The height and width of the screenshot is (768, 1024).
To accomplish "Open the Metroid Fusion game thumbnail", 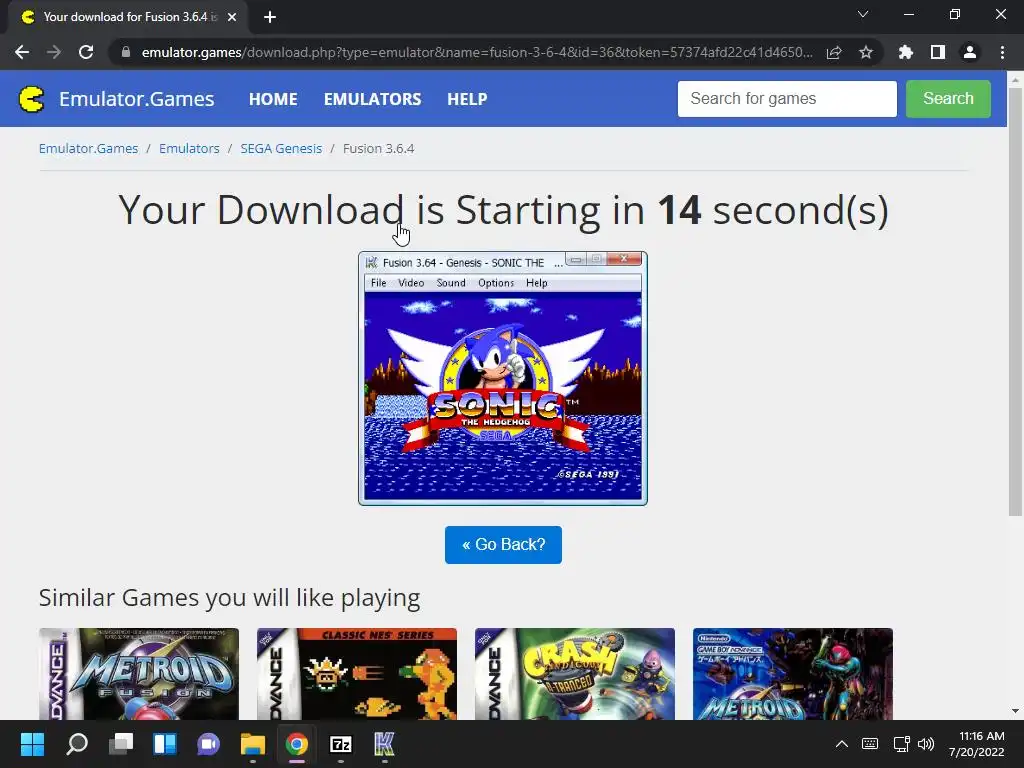I will 139,674.
